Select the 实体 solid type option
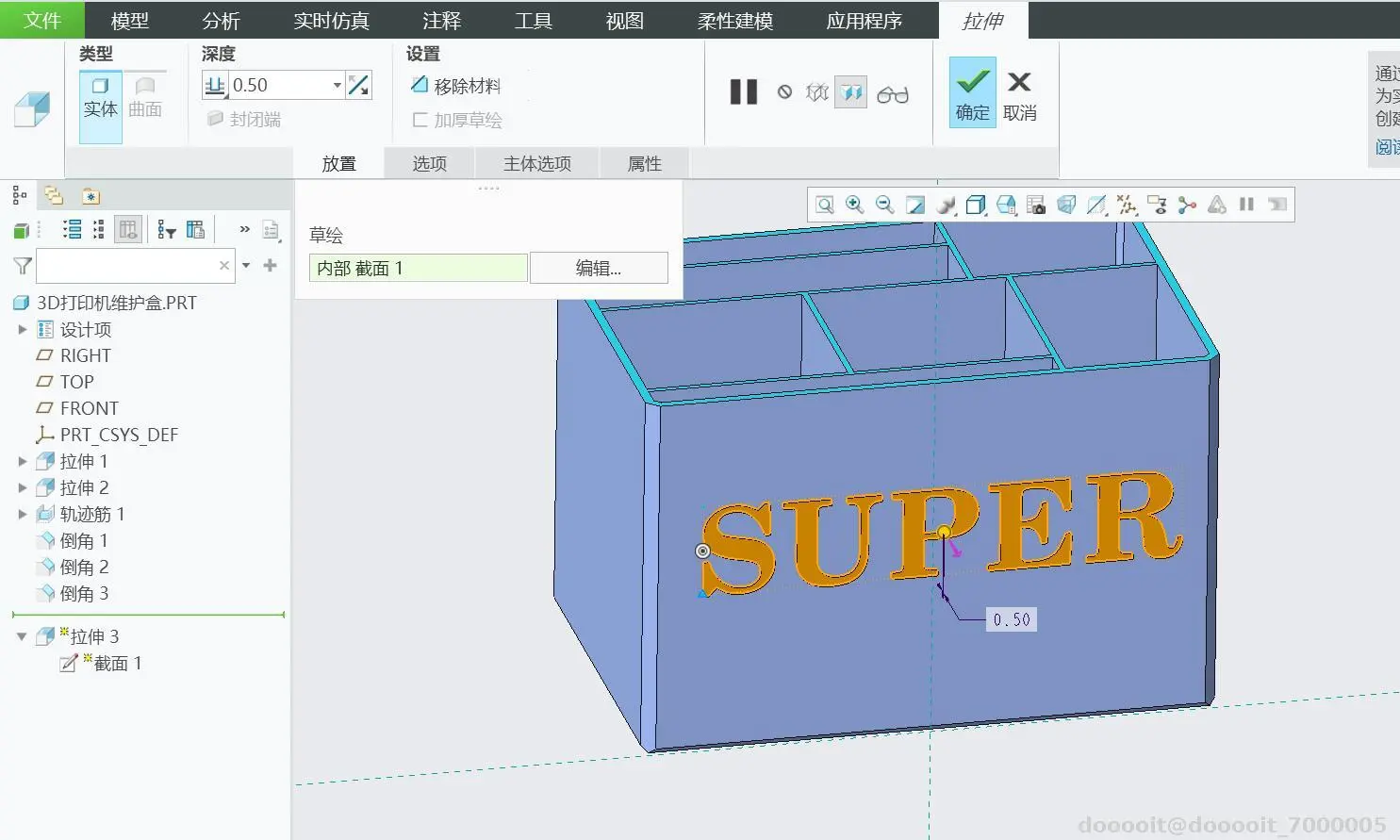Screen dimensions: 1400x840 (100, 98)
